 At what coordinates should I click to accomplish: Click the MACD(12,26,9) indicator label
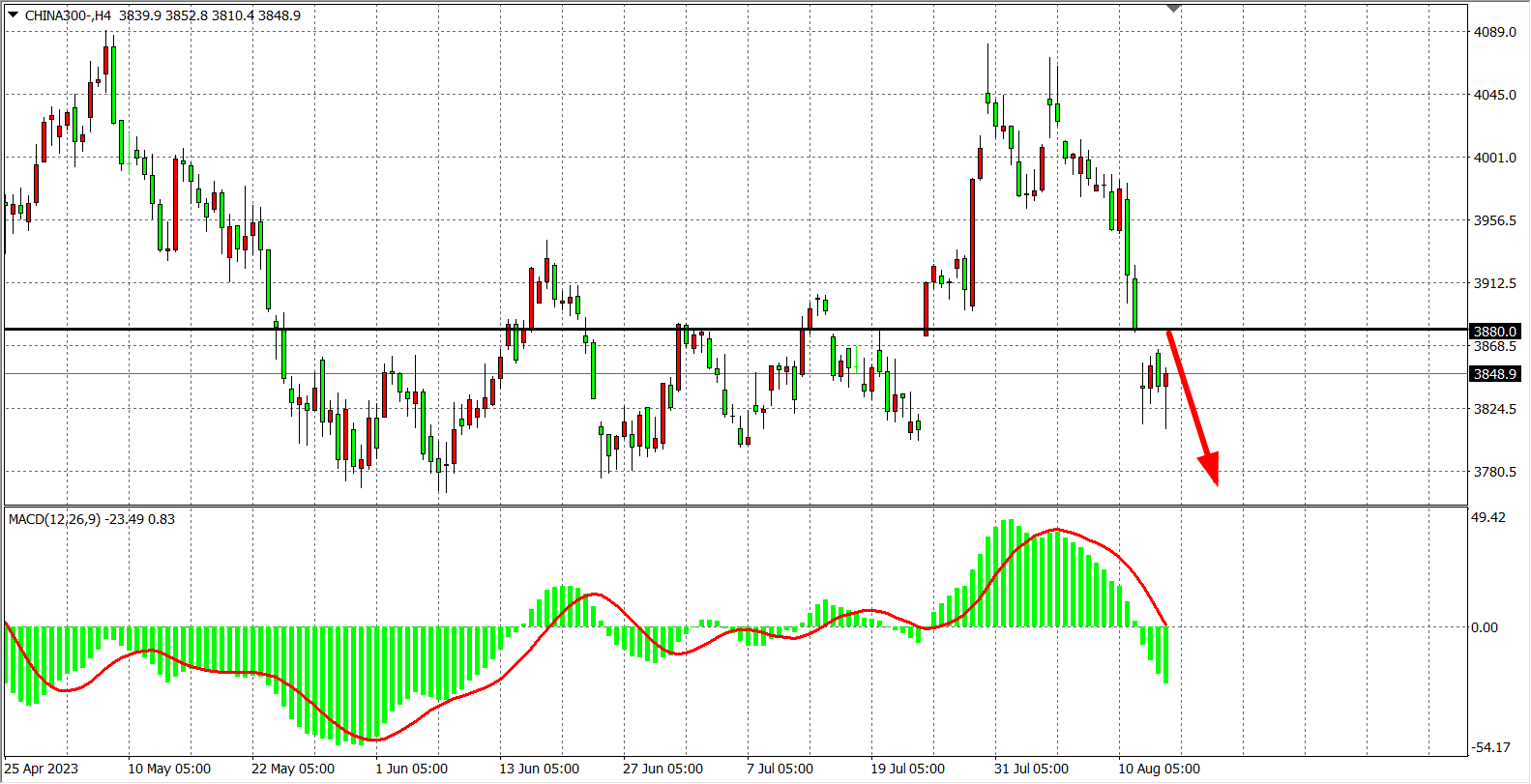click(x=54, y=519)
